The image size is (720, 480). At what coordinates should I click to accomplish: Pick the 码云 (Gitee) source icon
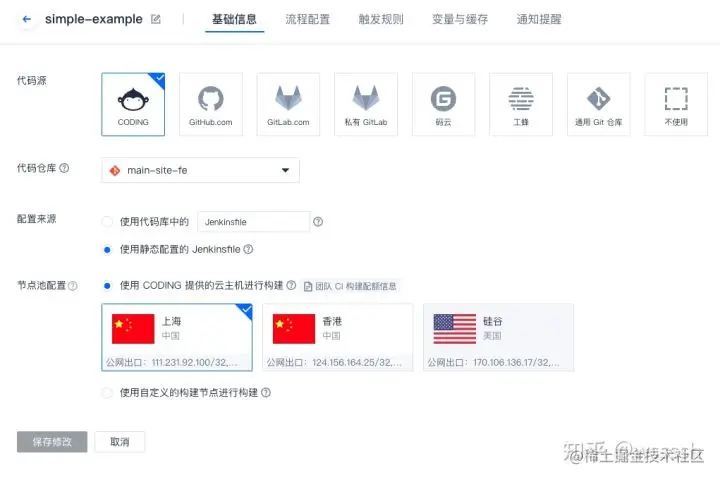tap(444, 104)
